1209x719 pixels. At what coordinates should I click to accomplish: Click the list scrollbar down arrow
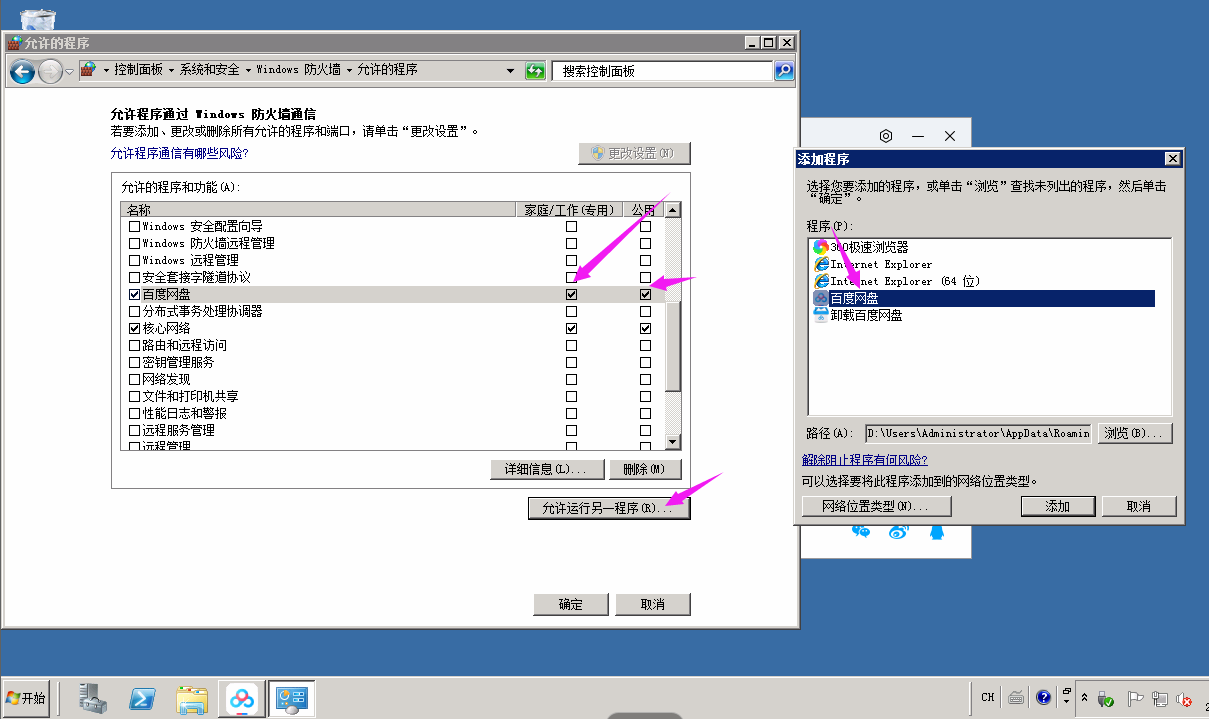coord(672,442)
